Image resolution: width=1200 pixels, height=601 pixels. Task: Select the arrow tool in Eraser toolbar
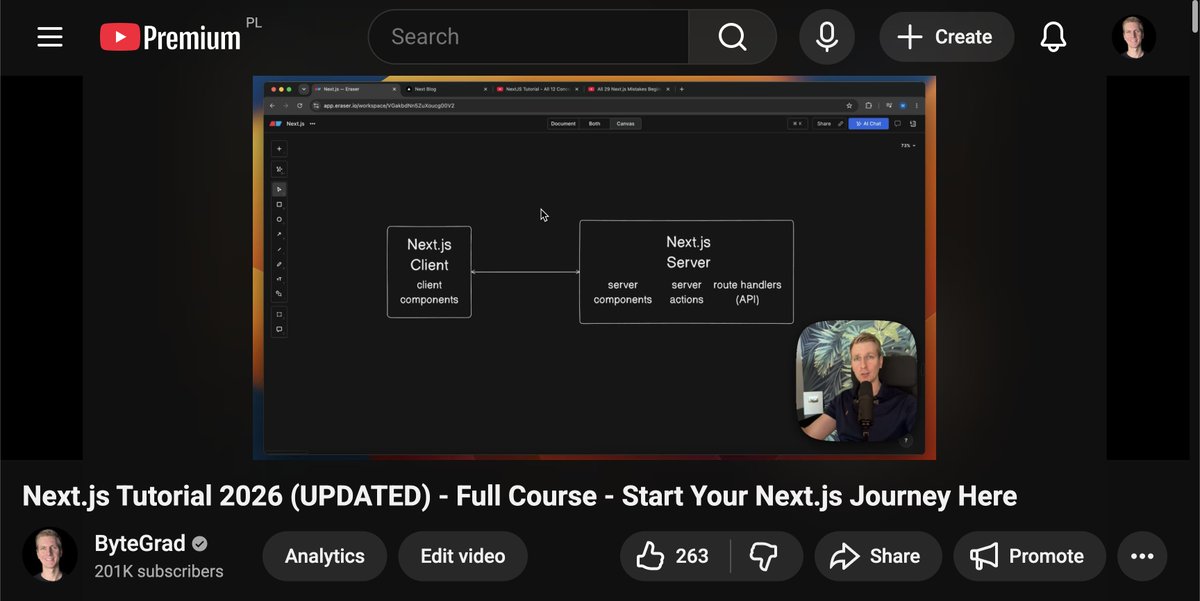click(x=279, y=234)
